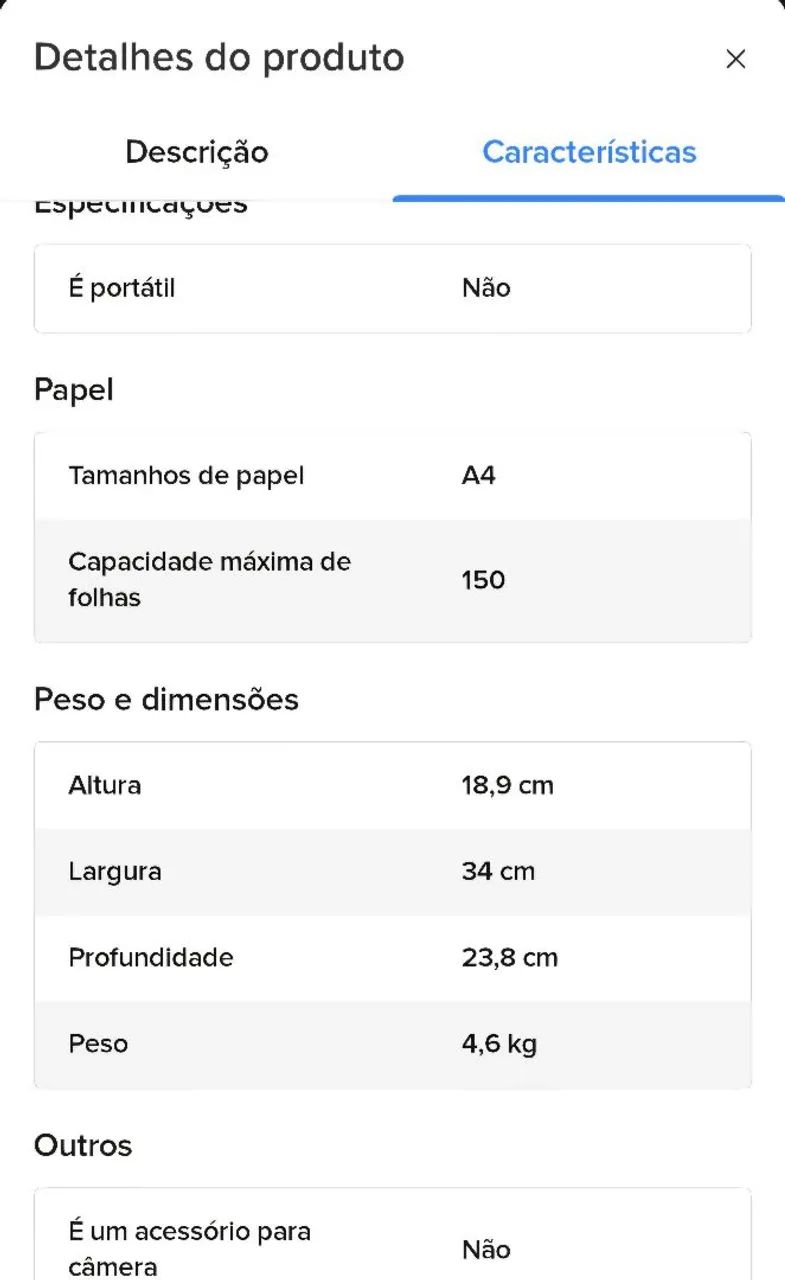Select the 4,6 kg weight value
Image resolution: width=785 pixels, height=1280 pixels.
click(x=499, y=1045)
